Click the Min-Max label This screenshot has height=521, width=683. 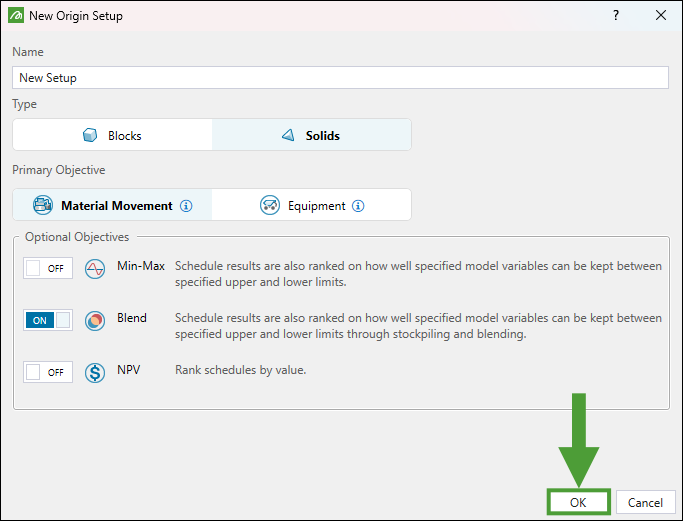pyautogui.click(x=141, y=266)
